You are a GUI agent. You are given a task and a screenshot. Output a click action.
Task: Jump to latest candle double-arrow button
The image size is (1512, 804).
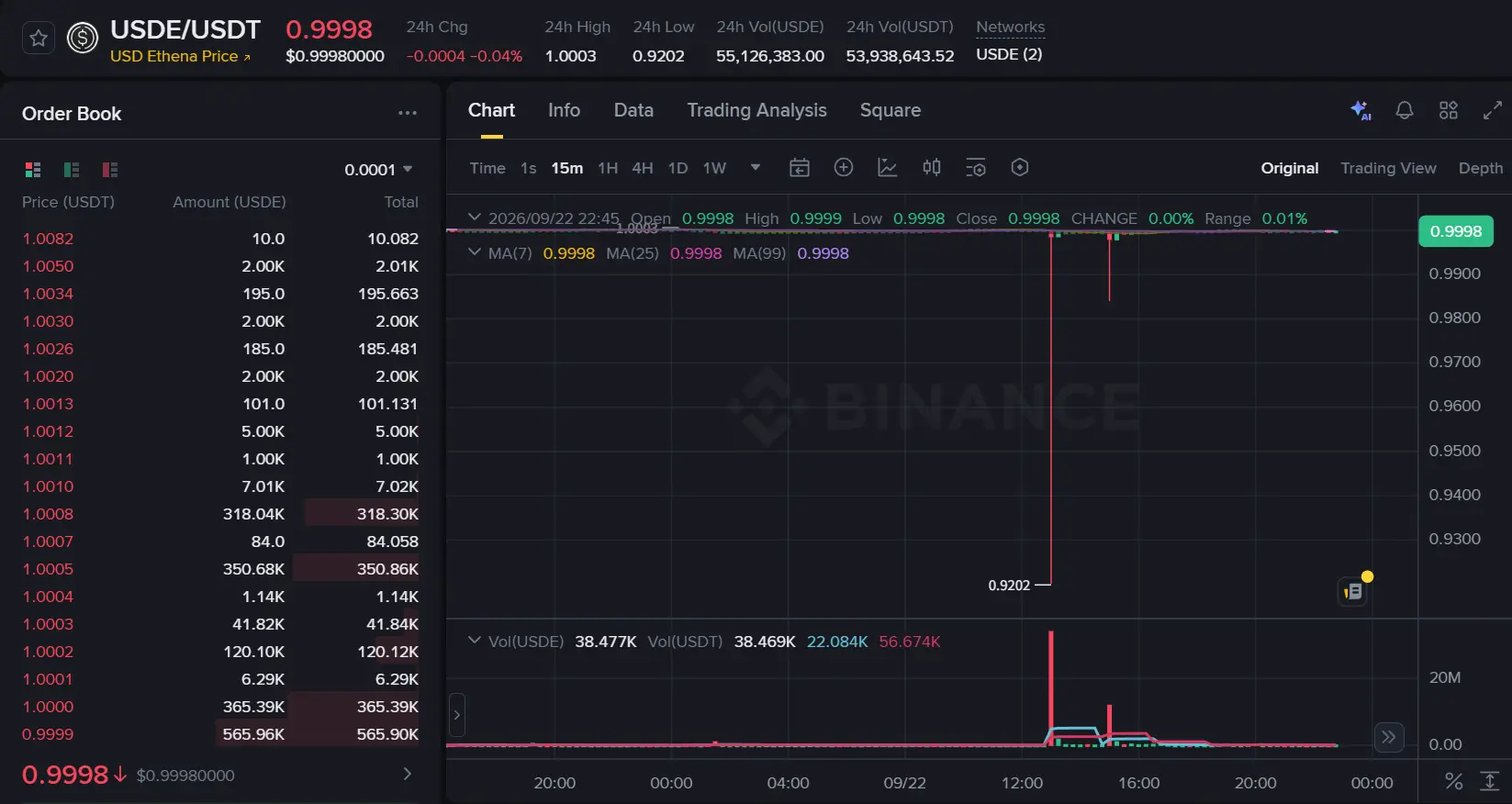(x=1389, y=736)
